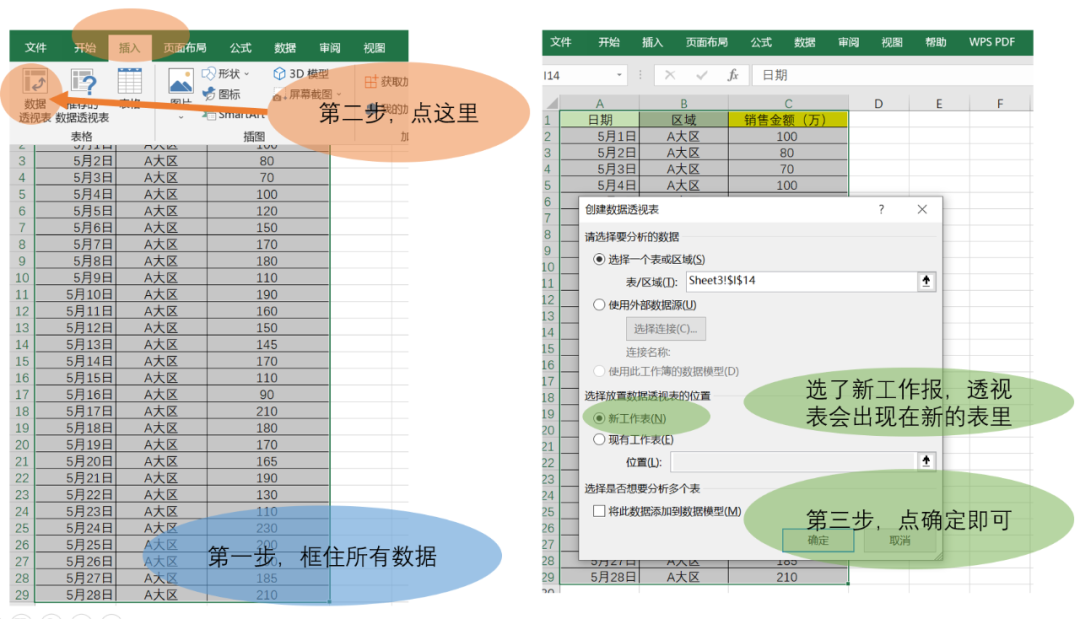Close the 创建数据透视表 dialog

point(922,209)
